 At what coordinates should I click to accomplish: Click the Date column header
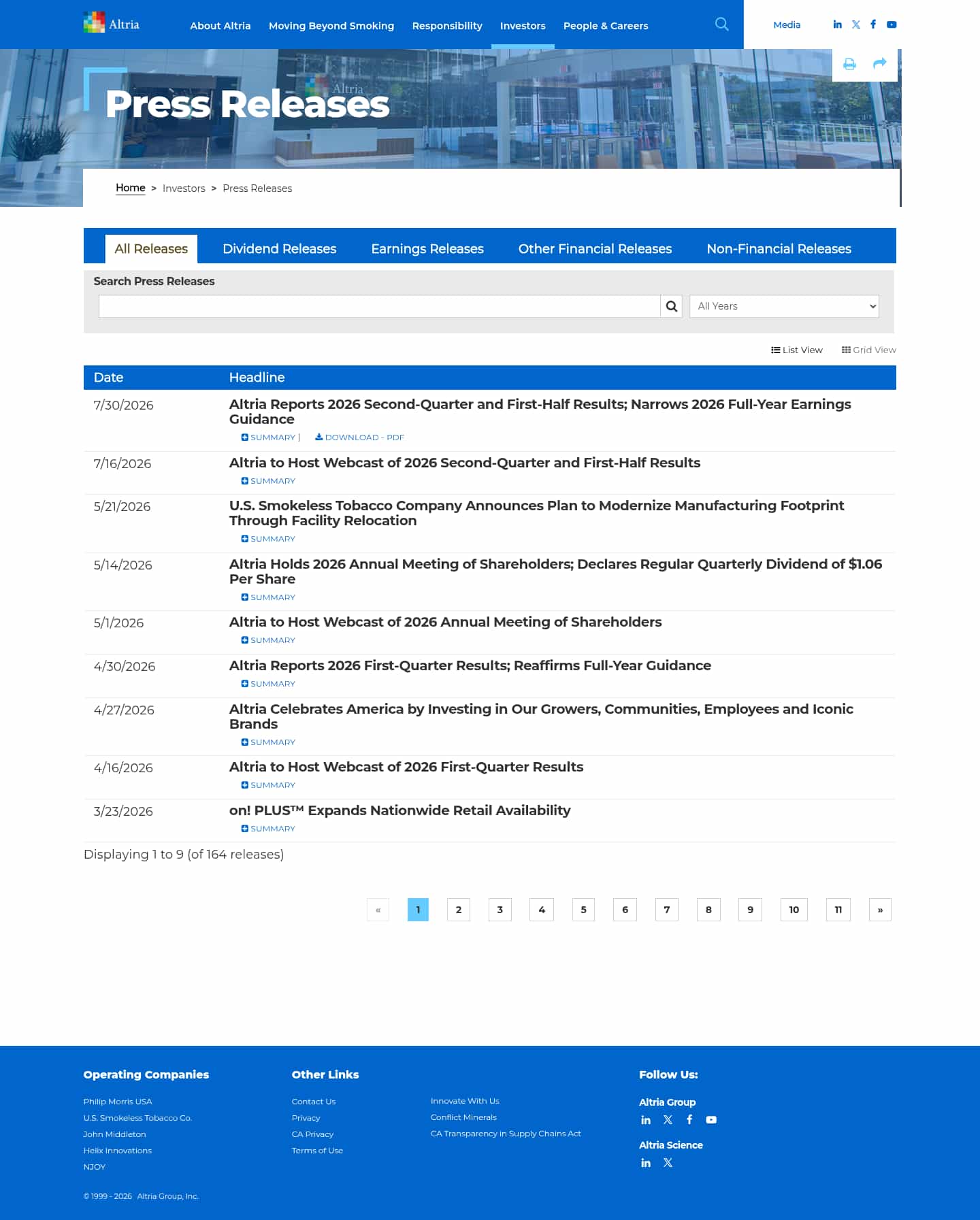(x=108, y=378)
